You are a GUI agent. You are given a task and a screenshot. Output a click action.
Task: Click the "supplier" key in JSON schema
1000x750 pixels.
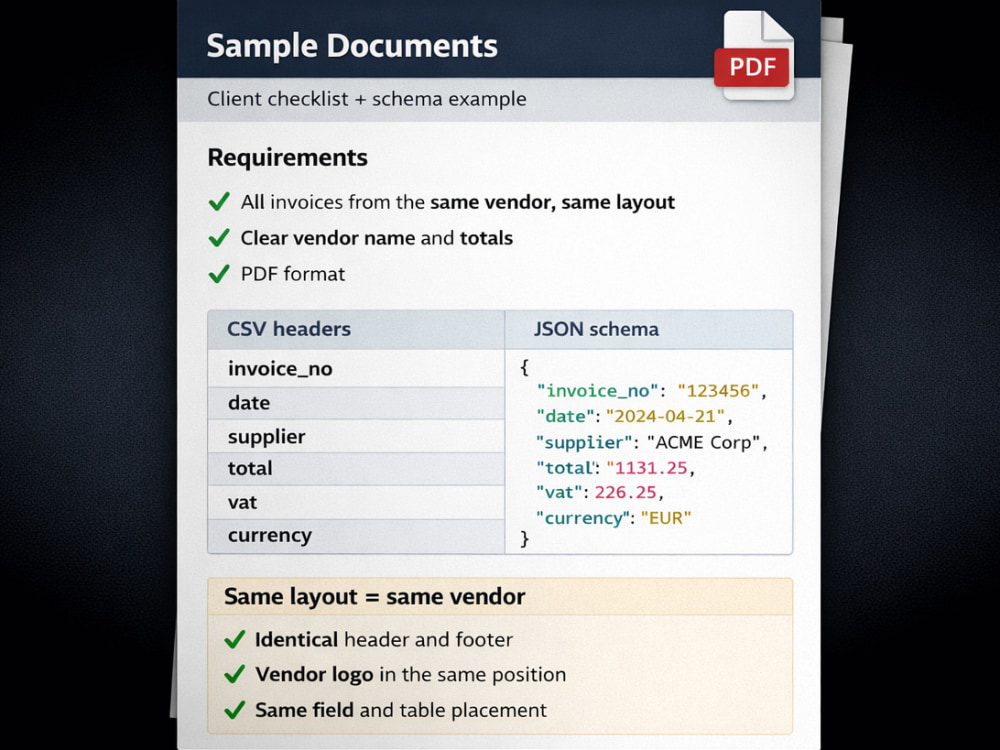click(x=584, y=443)
